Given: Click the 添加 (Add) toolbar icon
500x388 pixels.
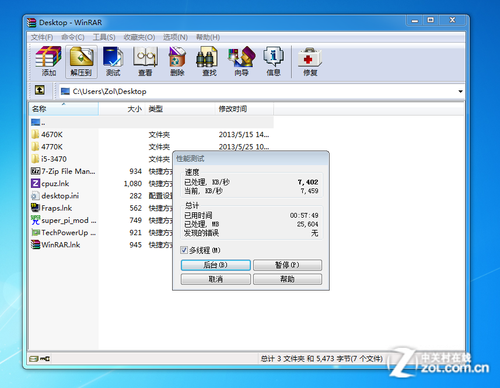Looking at the screenshot, I should coord(49,61).
